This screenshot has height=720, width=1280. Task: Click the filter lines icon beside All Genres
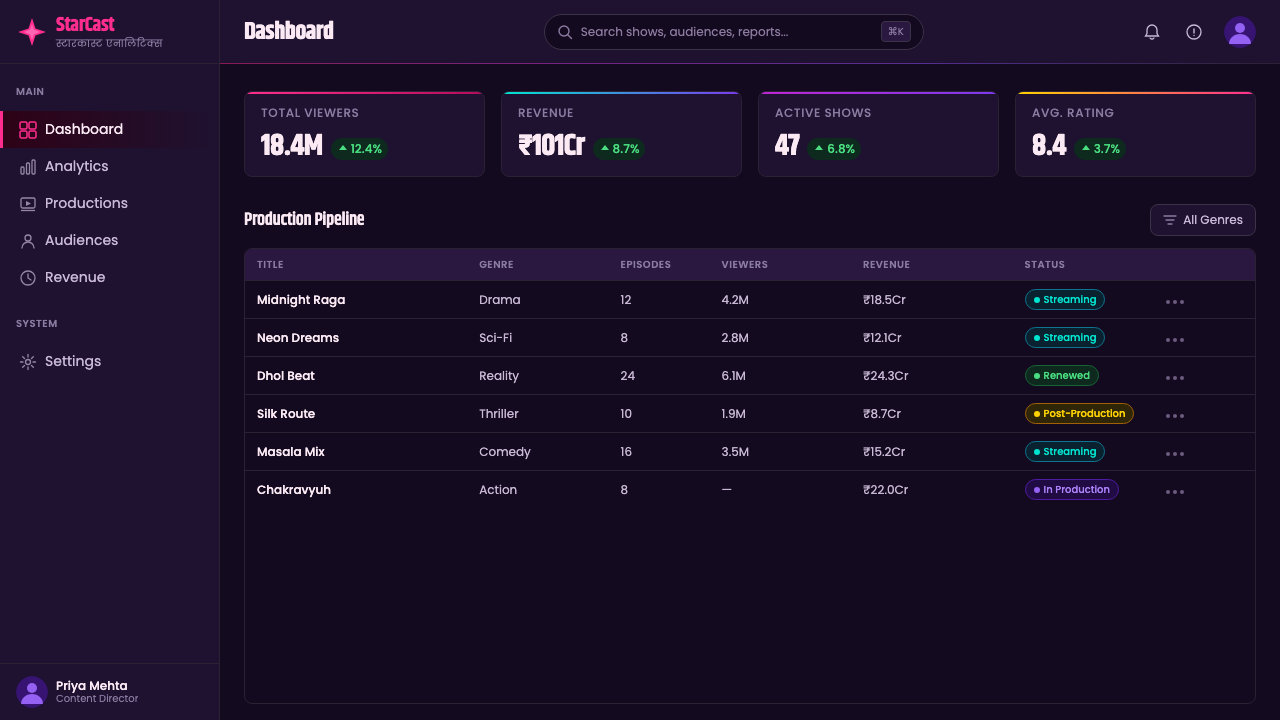(x=1170, y=220)
